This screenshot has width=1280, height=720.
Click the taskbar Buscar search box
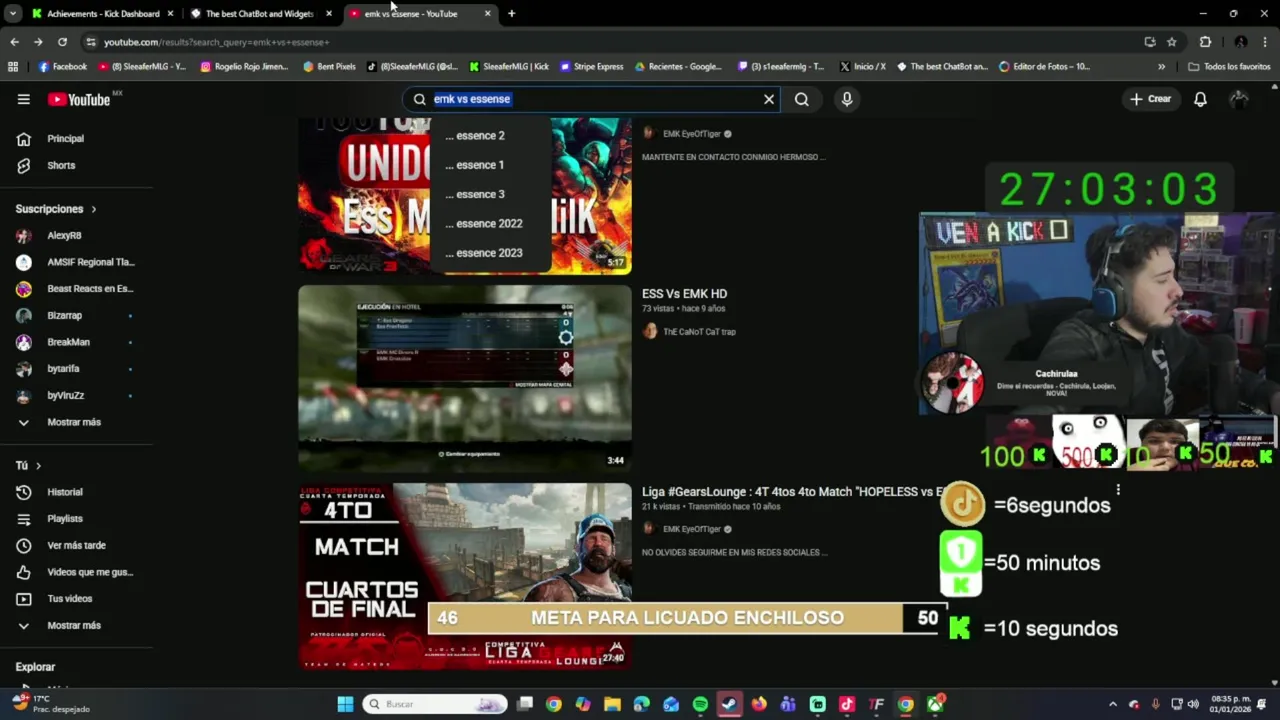pyautogui.click(x=435, y=704)
